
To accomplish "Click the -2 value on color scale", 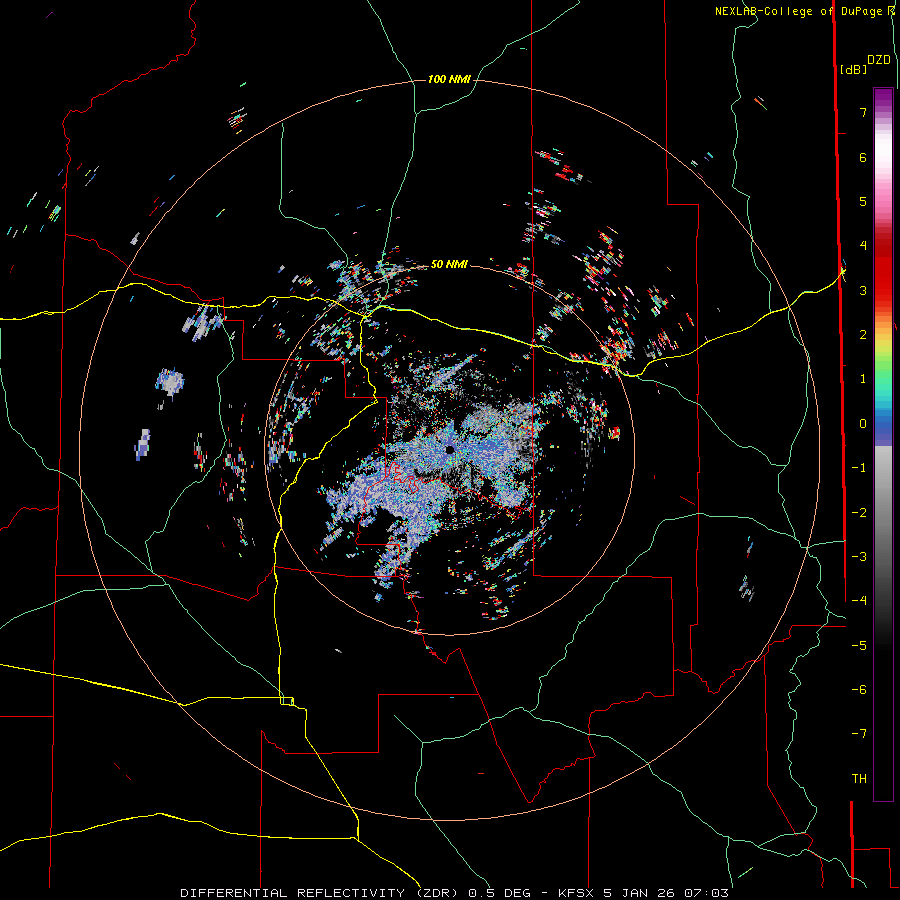I will click(859, 513).
